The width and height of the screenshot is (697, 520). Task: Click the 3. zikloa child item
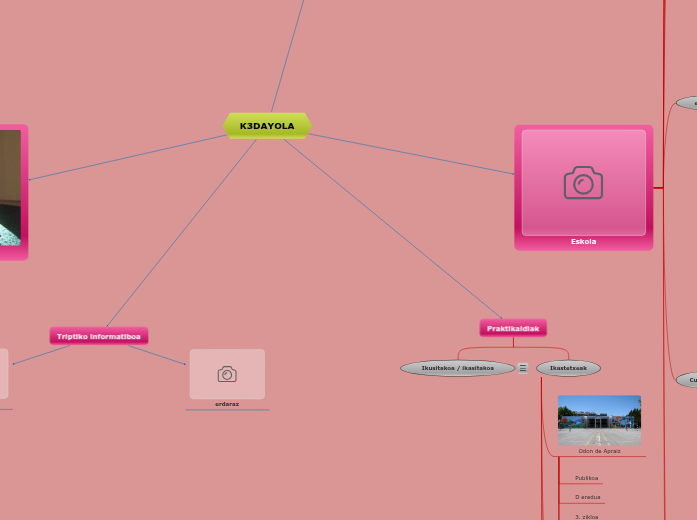click(x=587, y=516)
